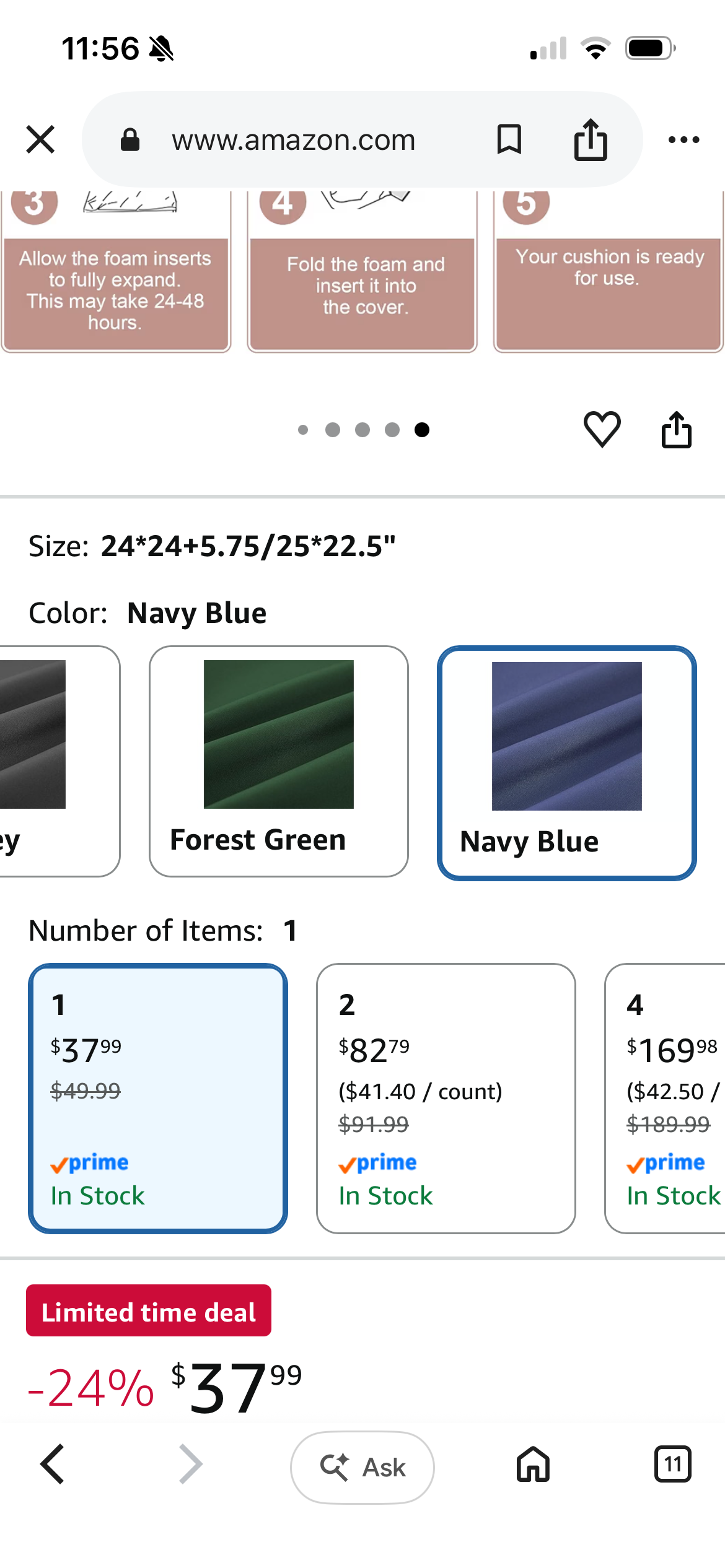Go back with the left arrow
The height and width of the screenshot is (1568, 725).
coord(53,1465)
